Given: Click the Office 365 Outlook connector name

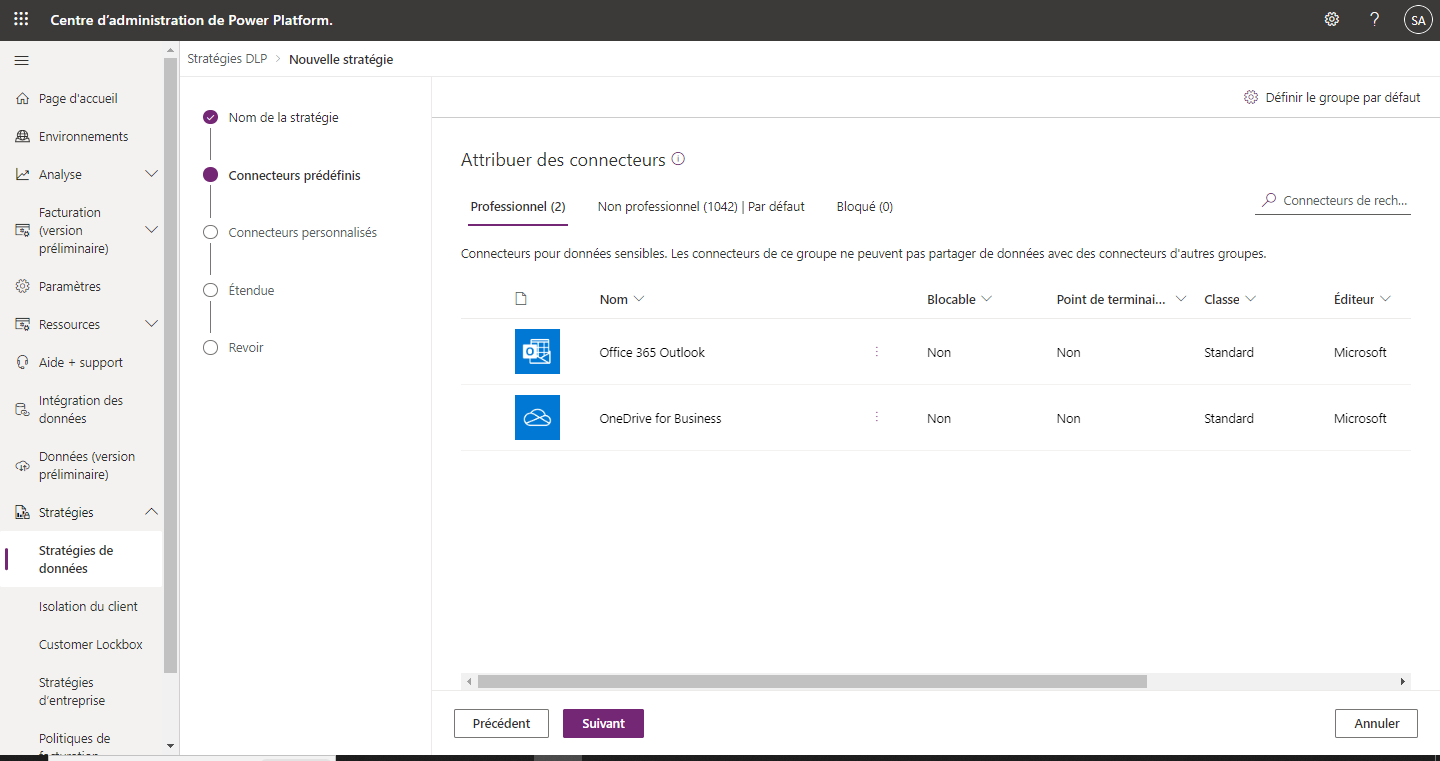Looking at the screenshot, I should 652,352.
